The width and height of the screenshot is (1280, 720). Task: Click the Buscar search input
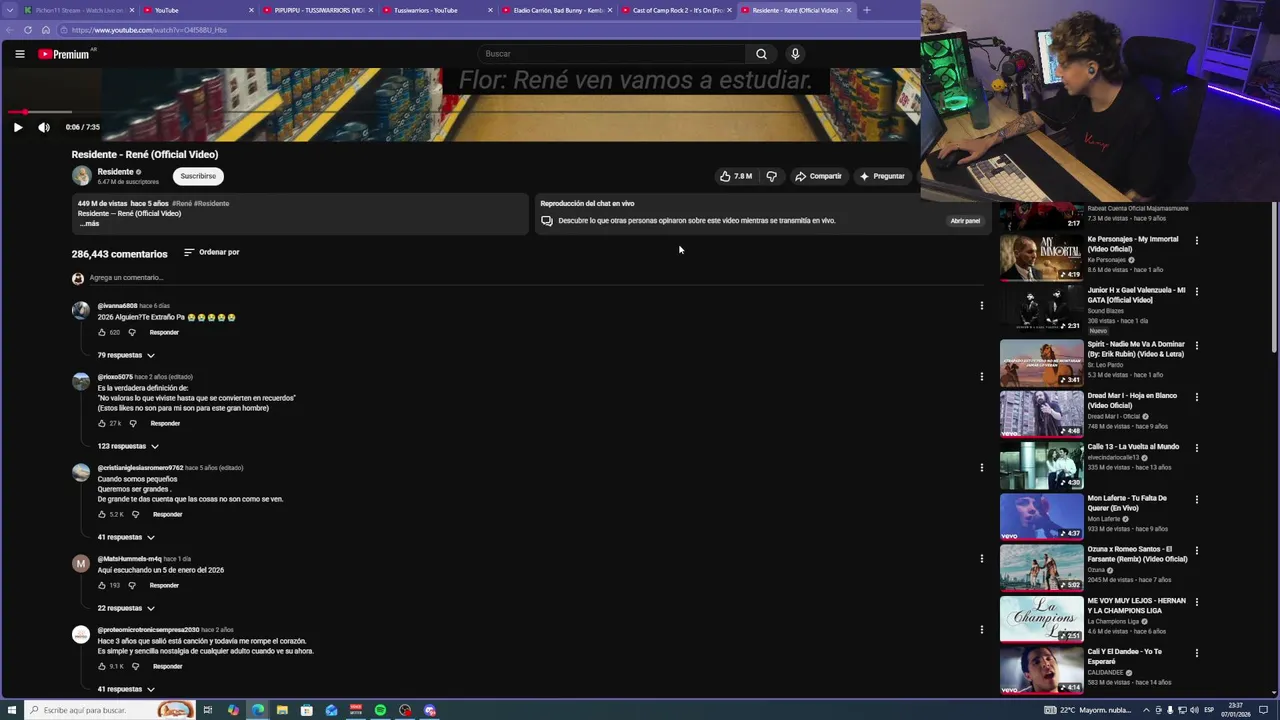tap(612, 54)
